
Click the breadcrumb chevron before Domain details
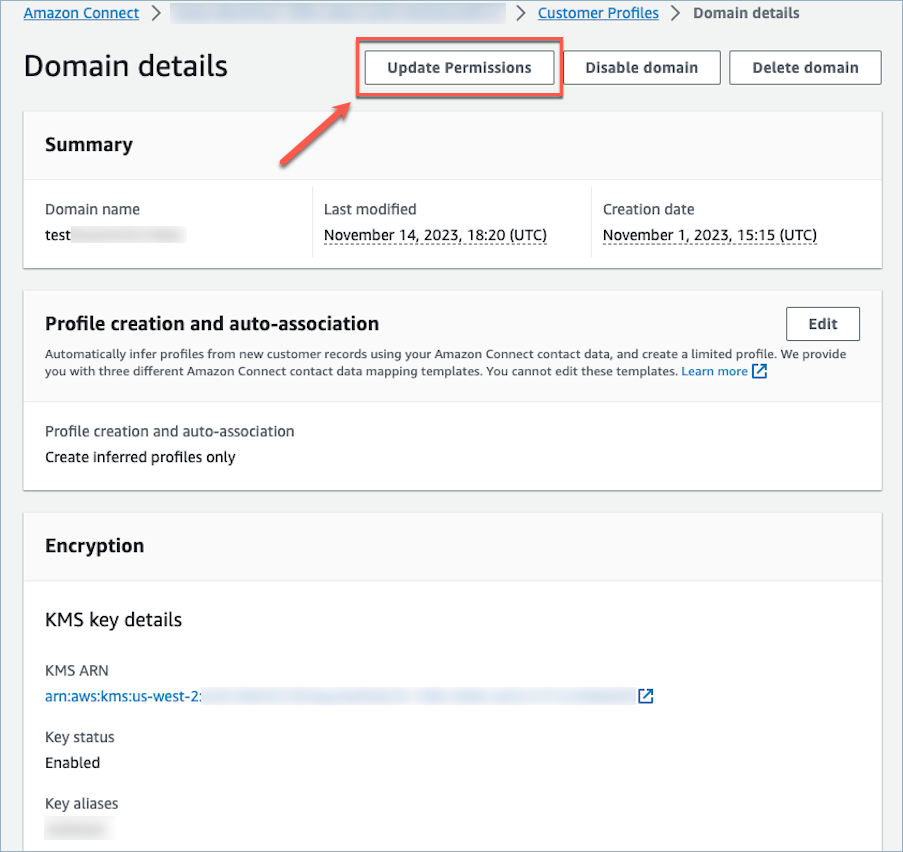click(x=678, y=13)
